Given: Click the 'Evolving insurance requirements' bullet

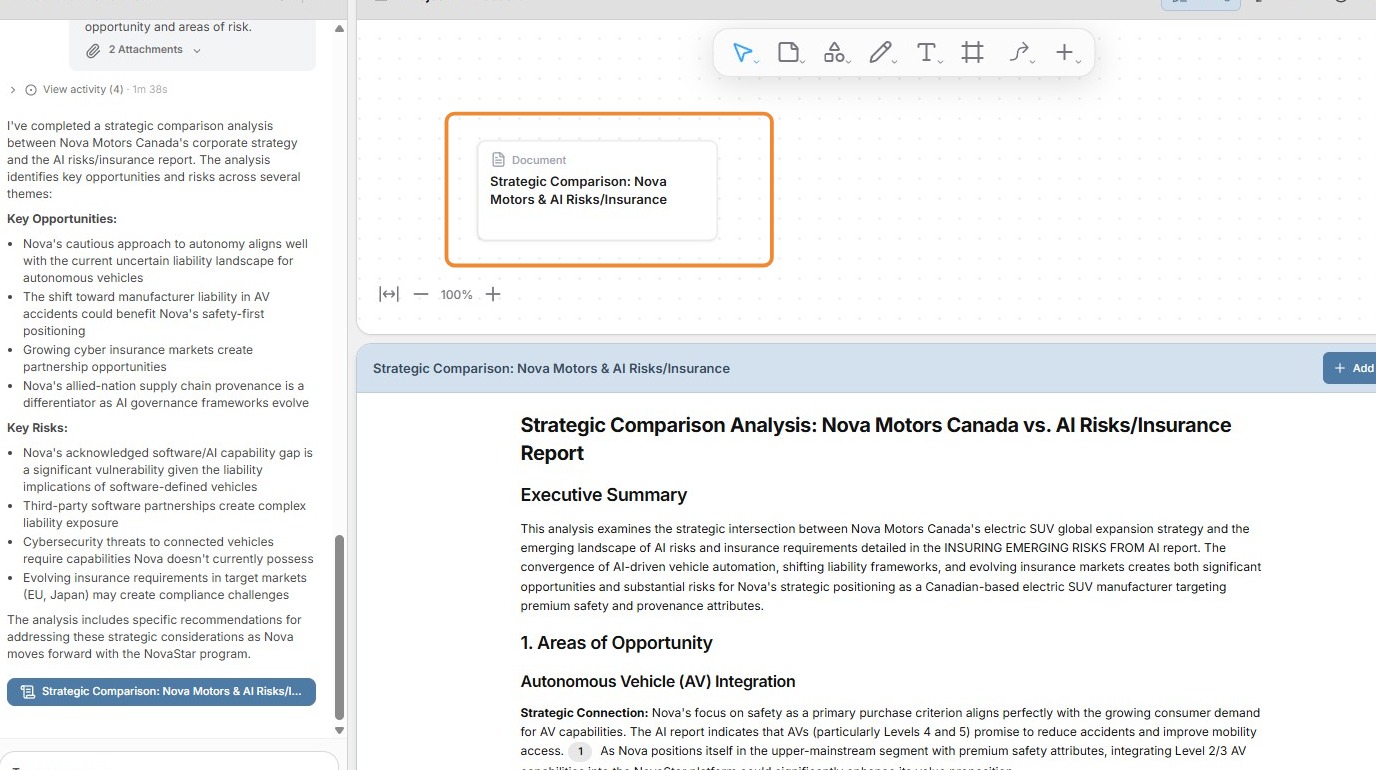Looking at the screenshot, I should click(x=165, y=586).
